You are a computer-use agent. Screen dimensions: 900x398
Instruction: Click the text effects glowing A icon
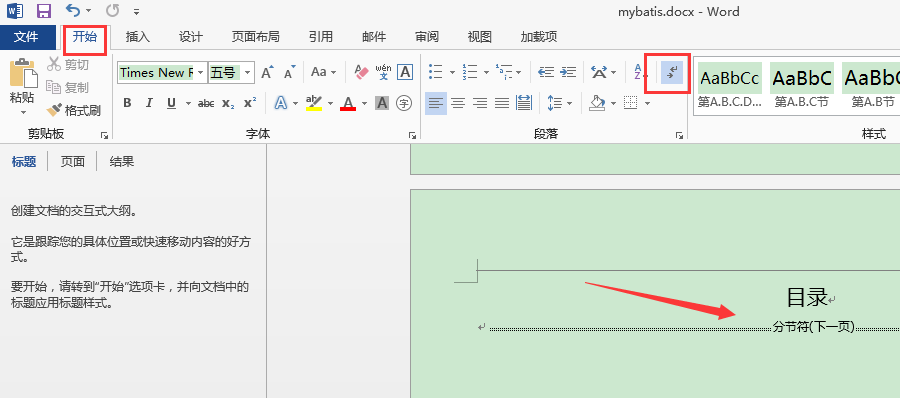pyautogui.click(x=281, y=103)
